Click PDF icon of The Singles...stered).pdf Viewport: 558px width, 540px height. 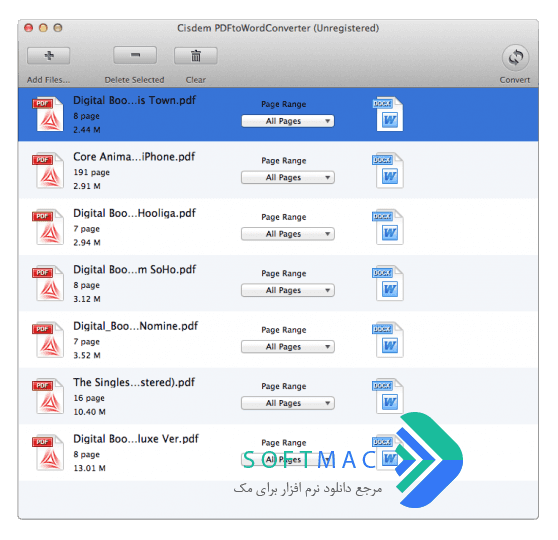click(x=48, y=396)
